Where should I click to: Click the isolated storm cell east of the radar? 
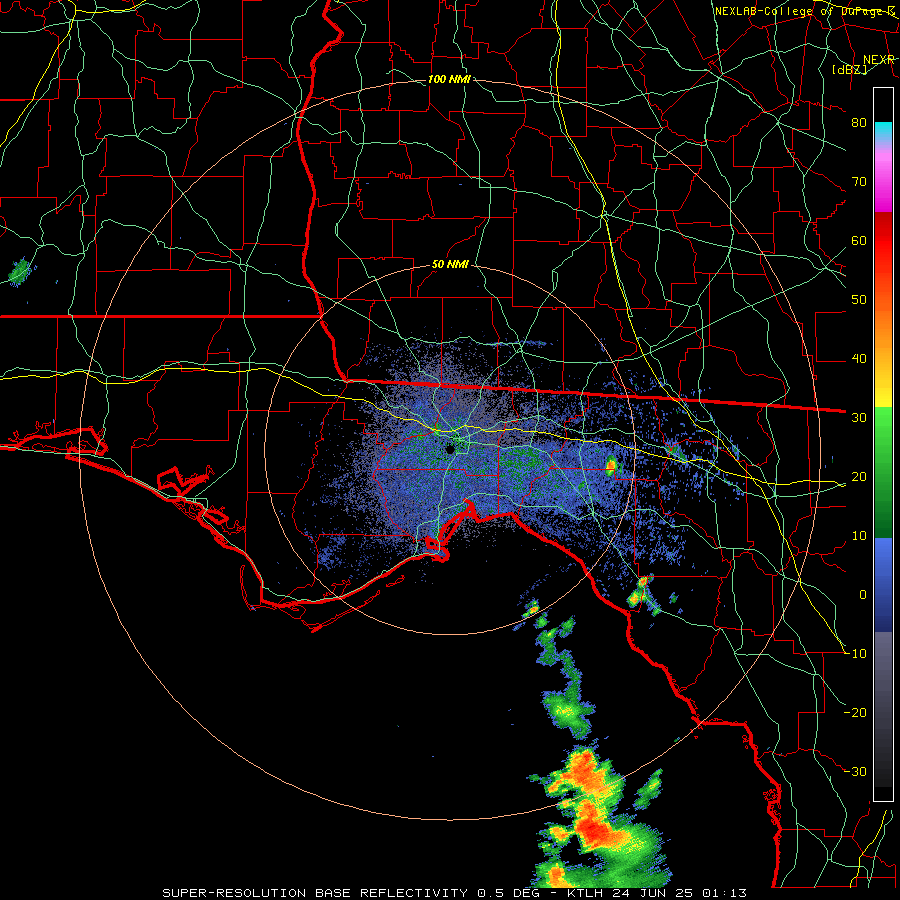[x=611, y=464]
